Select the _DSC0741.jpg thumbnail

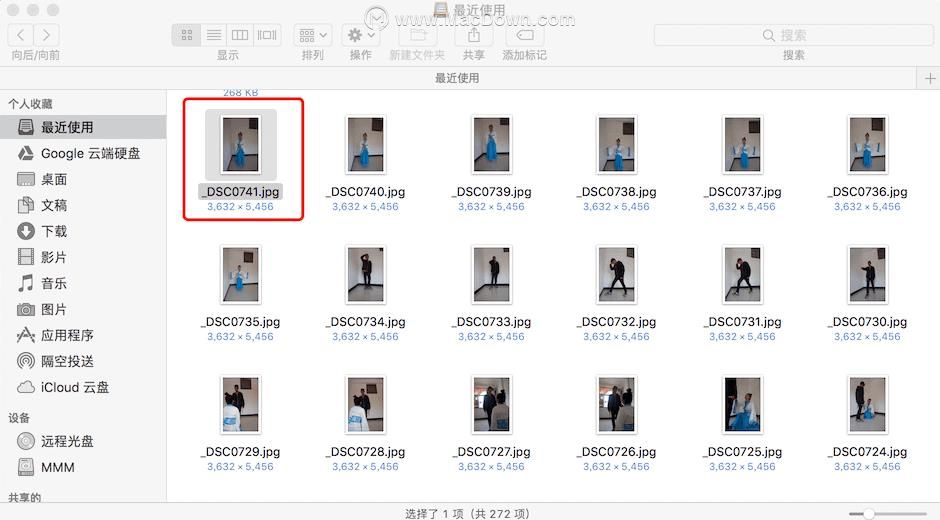(x=241, y=145)
